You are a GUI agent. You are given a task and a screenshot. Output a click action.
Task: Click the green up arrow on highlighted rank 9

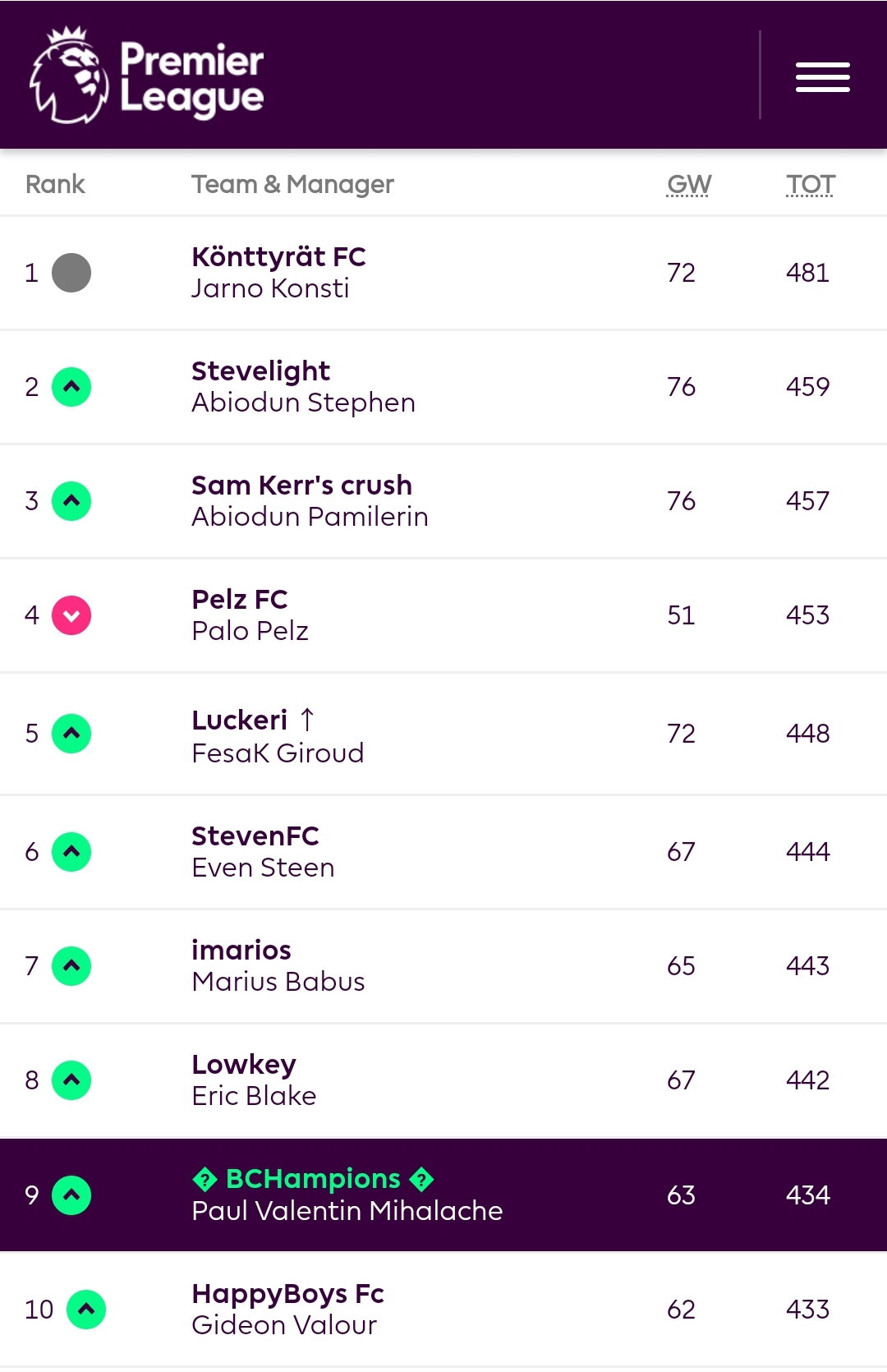[71, 1195]
